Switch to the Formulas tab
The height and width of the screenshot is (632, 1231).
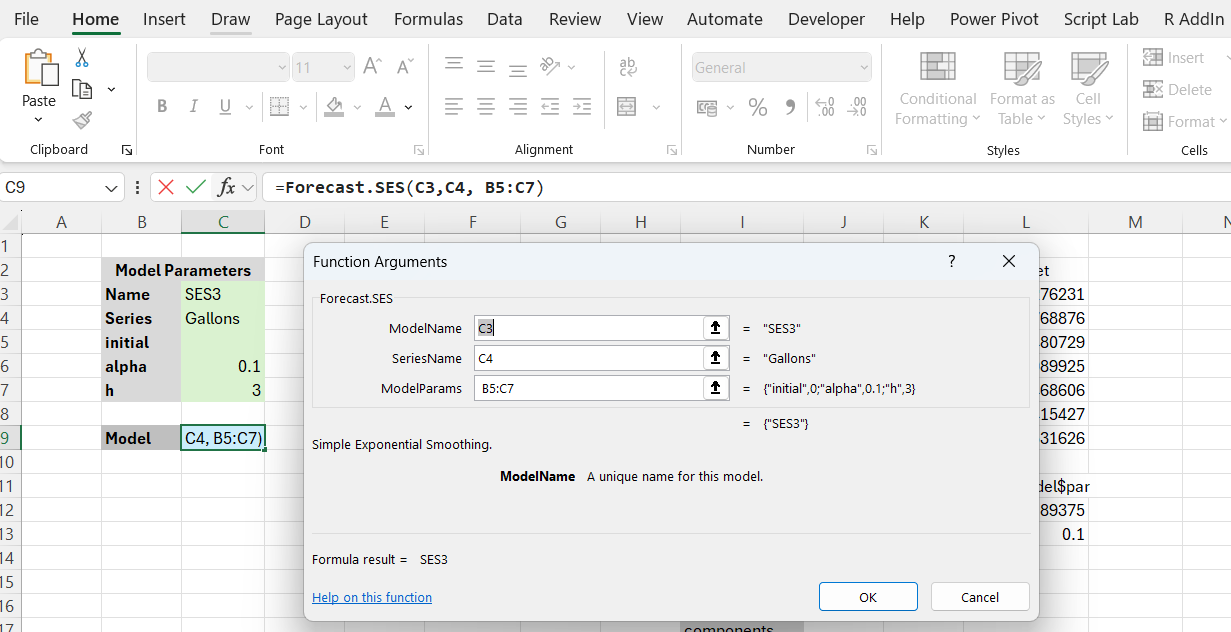[x=428, y=19]
